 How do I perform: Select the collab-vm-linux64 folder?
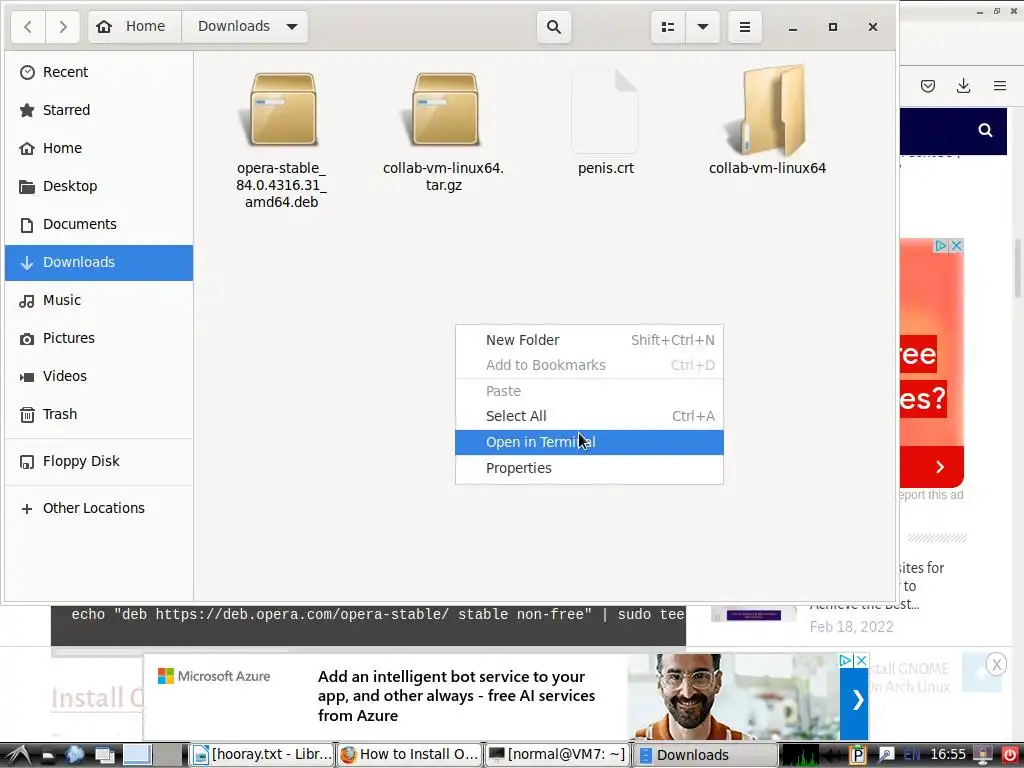click(767, 121)
